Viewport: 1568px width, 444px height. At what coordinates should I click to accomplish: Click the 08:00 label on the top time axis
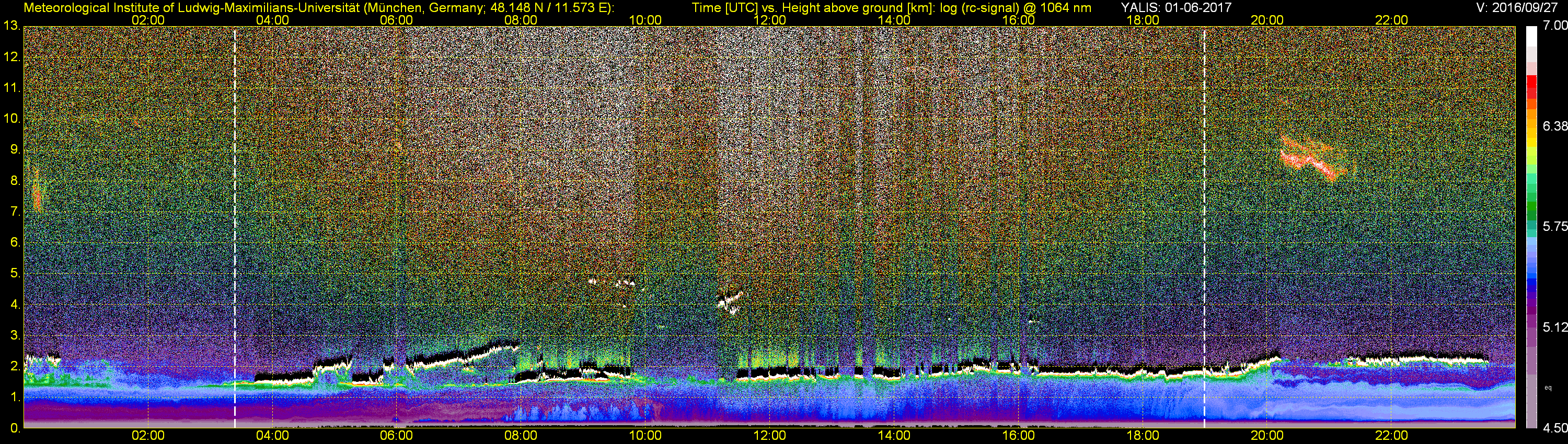[x=521, y=20]
